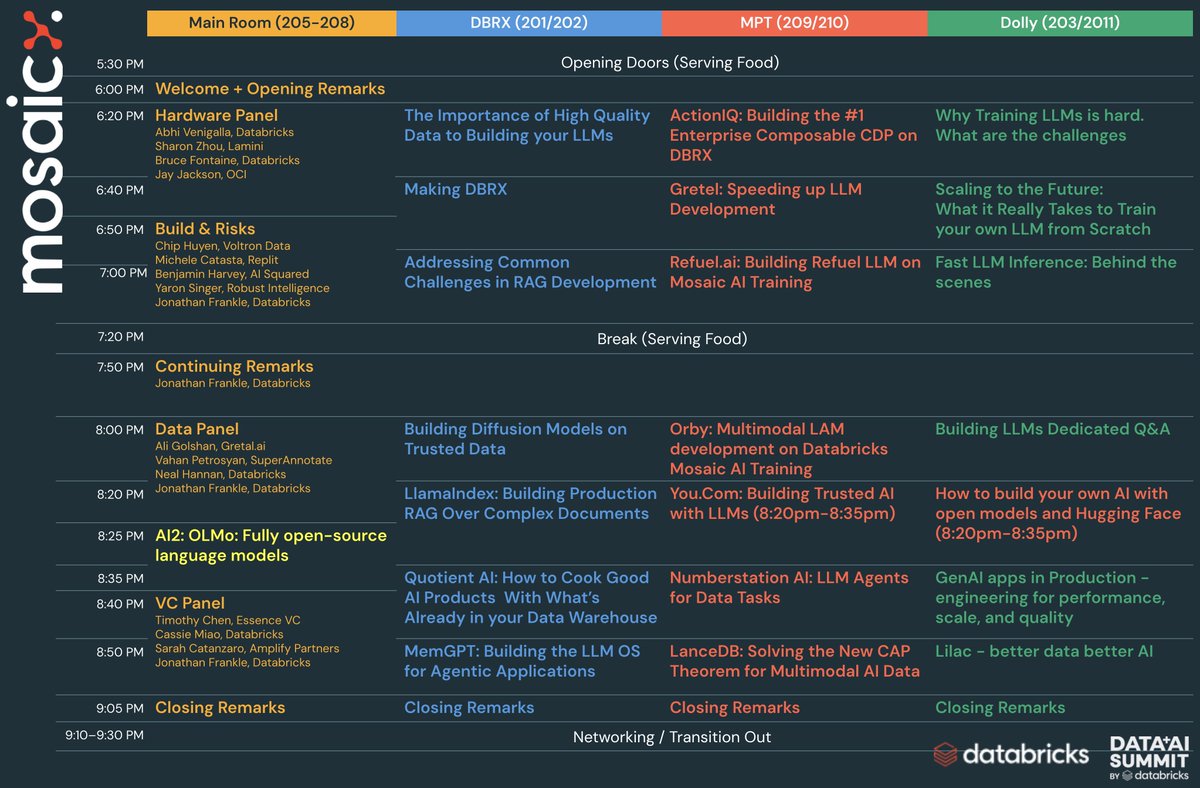Open the VC Panel session
1200x788 pixels.
(190, 603)
